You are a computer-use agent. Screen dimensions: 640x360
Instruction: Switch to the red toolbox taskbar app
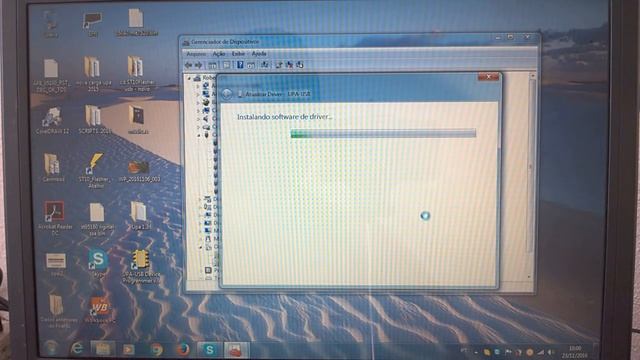tap(236, 350)
